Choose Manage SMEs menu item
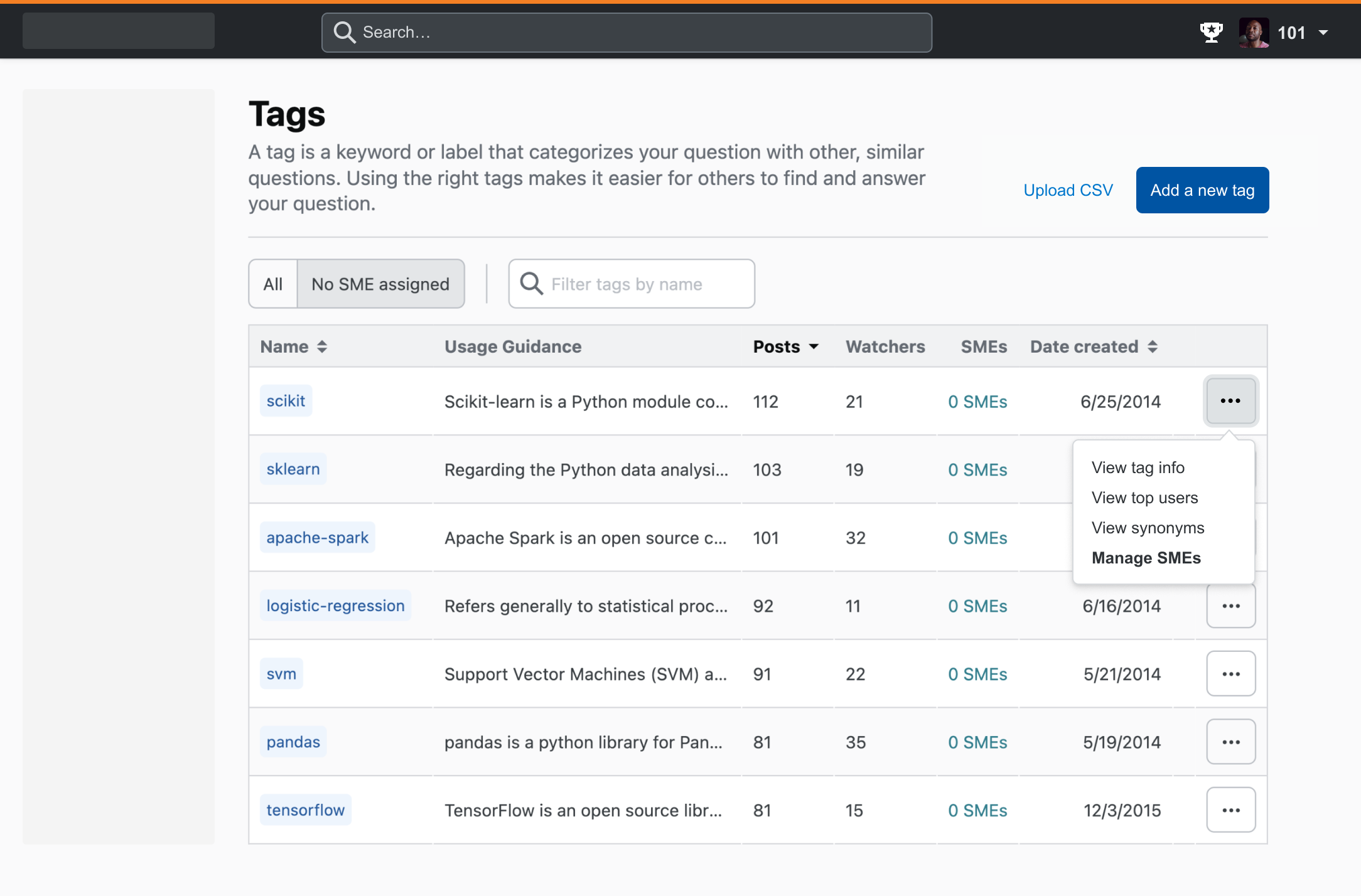The image size is (1361, 896). (x=1146, y=558)
